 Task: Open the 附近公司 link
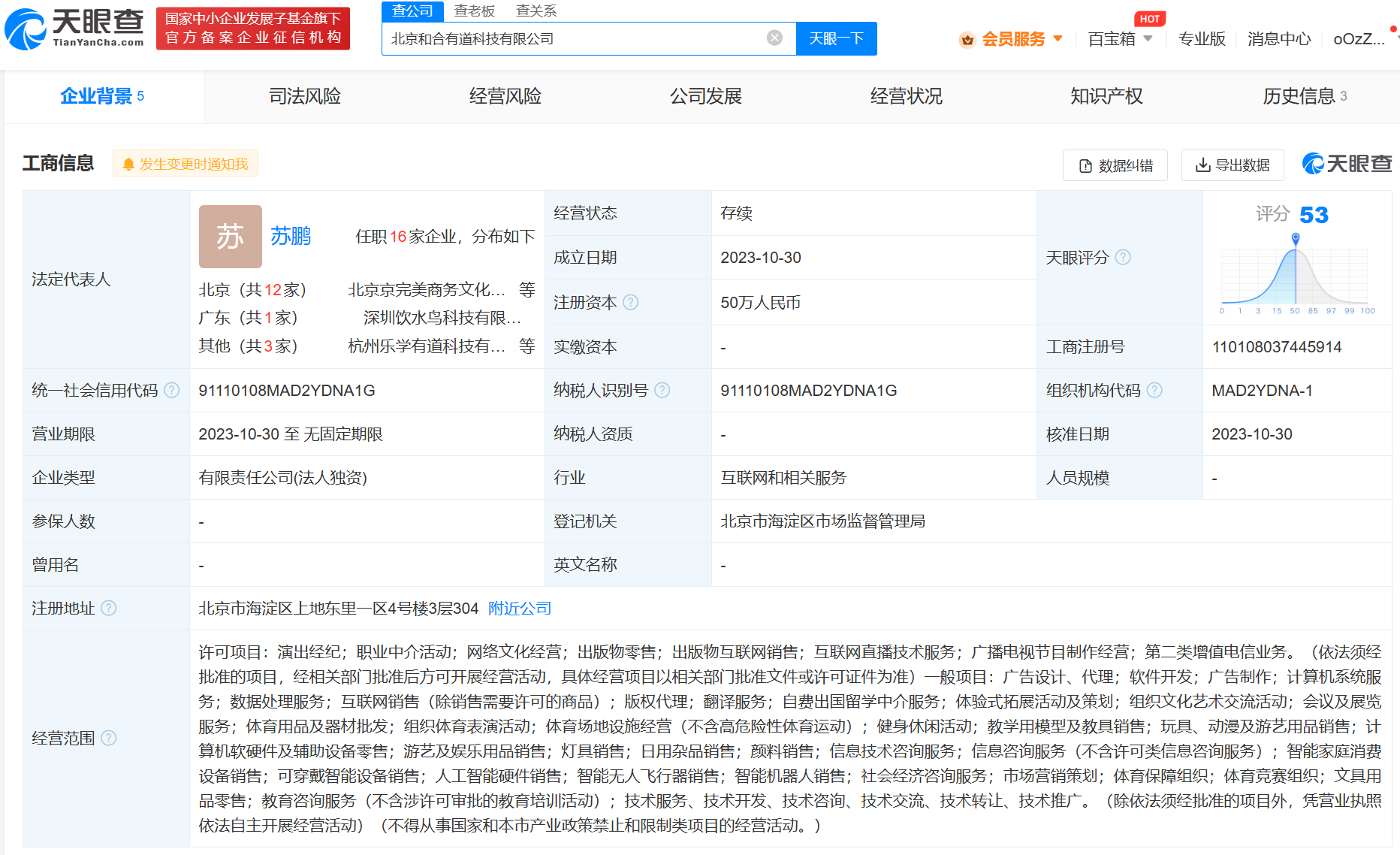coord(520,608)
